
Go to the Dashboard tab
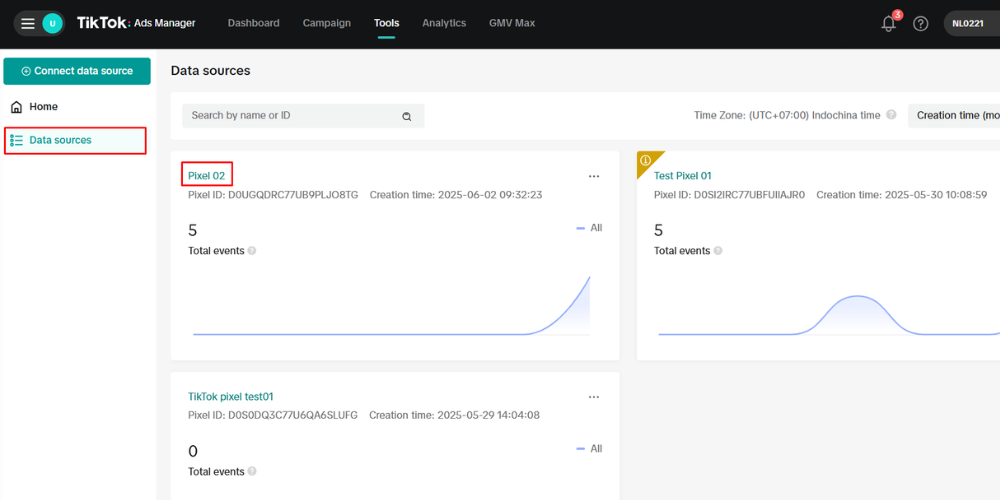253,23
